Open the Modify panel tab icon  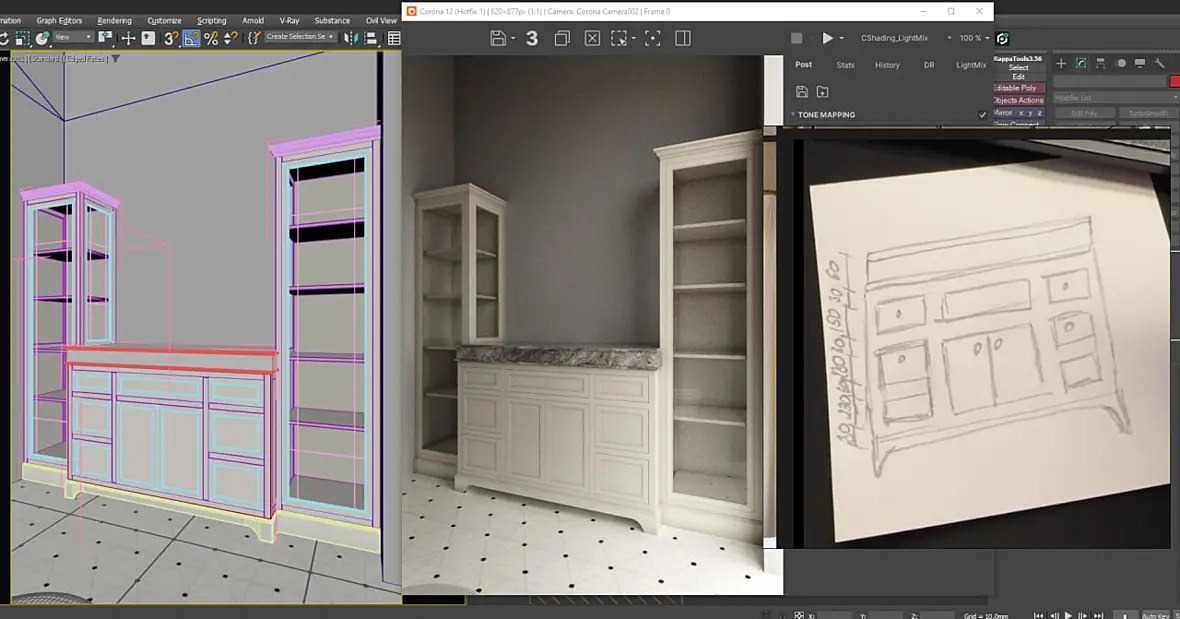coord(1081,63)
